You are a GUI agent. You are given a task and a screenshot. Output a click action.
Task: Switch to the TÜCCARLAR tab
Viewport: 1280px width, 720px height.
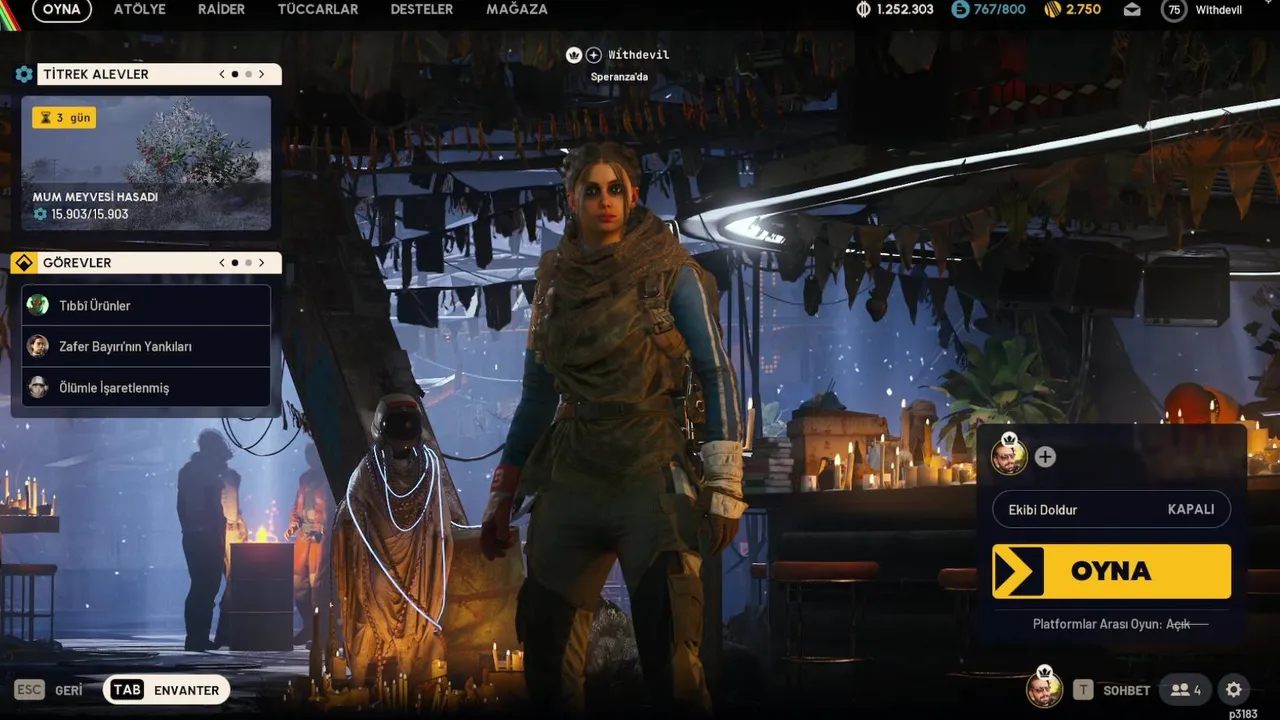318,10
